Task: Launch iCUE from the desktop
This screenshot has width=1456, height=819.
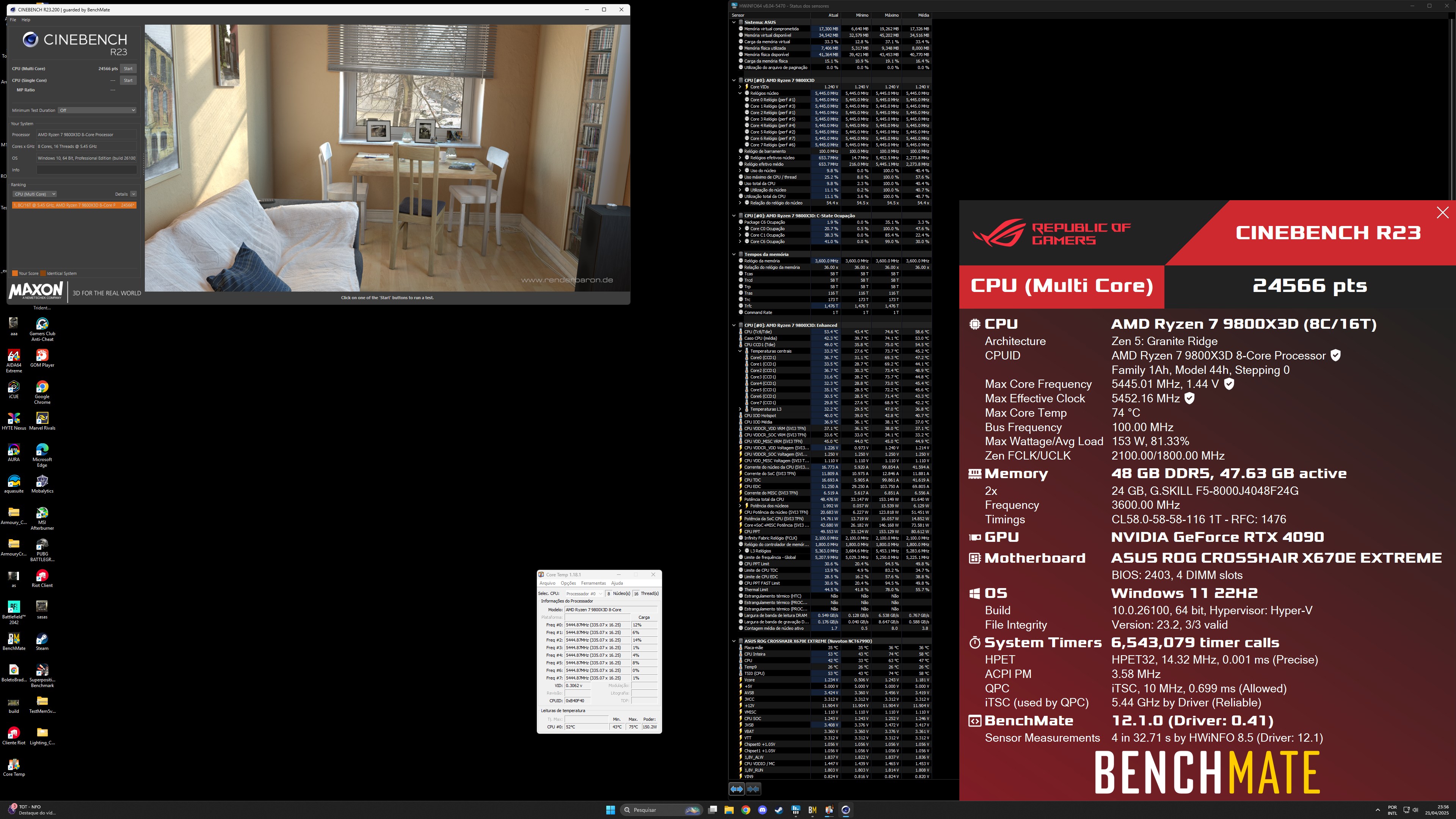Action: coord(14,390)
